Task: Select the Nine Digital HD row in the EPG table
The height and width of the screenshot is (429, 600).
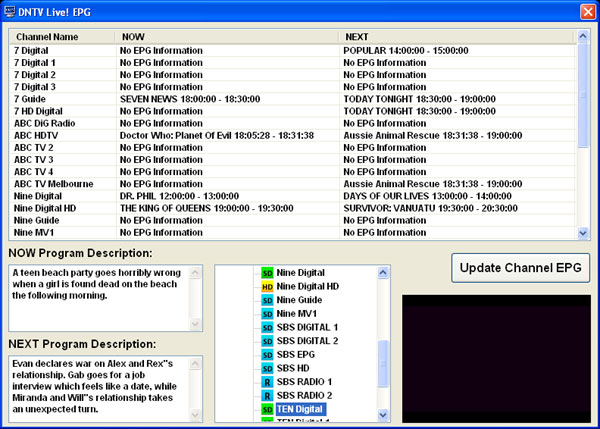Action: pos(293,208)
